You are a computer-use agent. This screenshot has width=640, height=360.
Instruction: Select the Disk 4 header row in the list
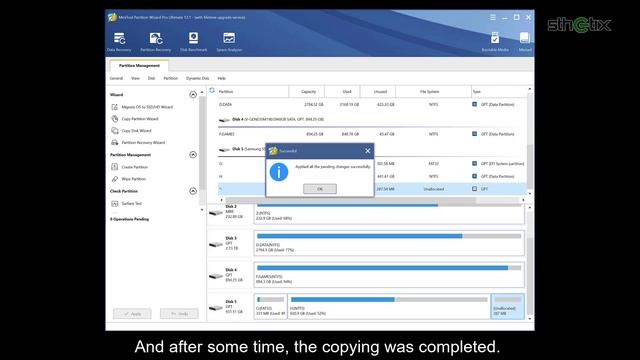tap(371, 120)
